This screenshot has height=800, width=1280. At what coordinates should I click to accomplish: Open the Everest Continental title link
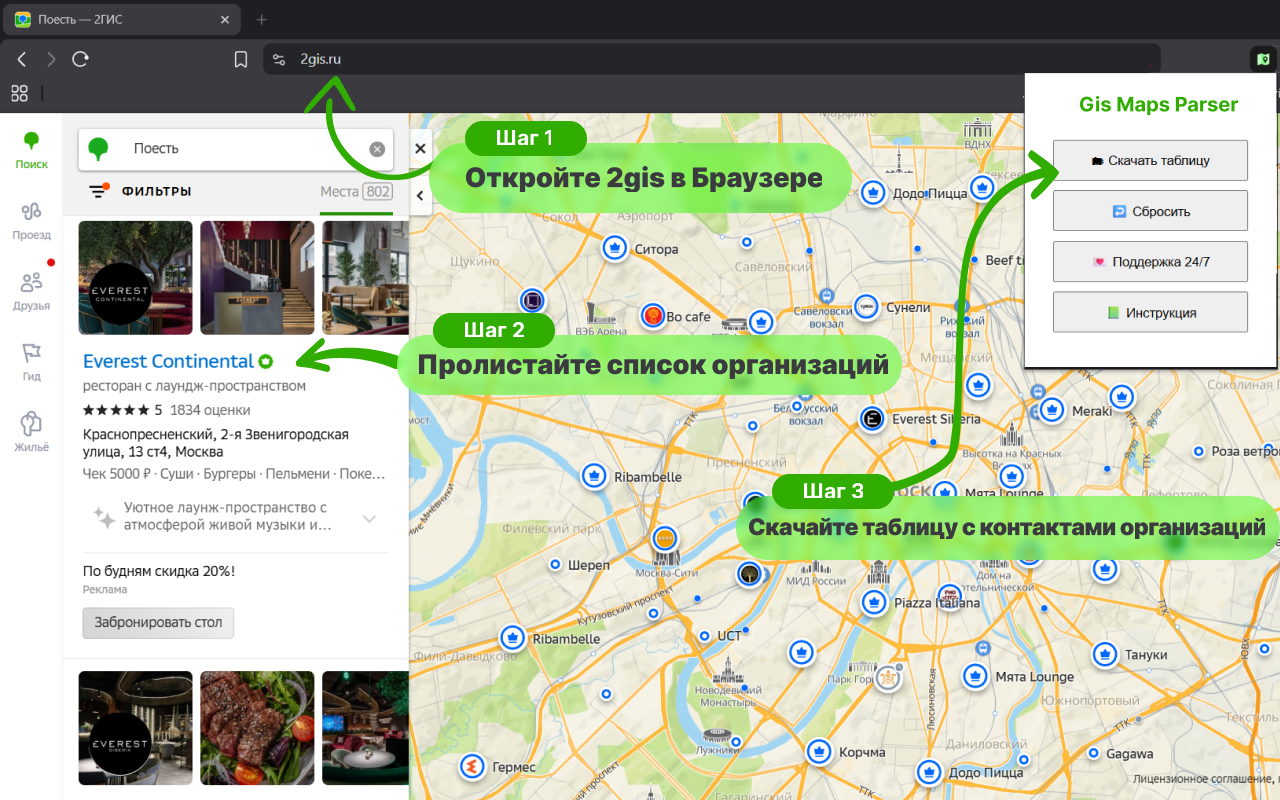[168, 361]
